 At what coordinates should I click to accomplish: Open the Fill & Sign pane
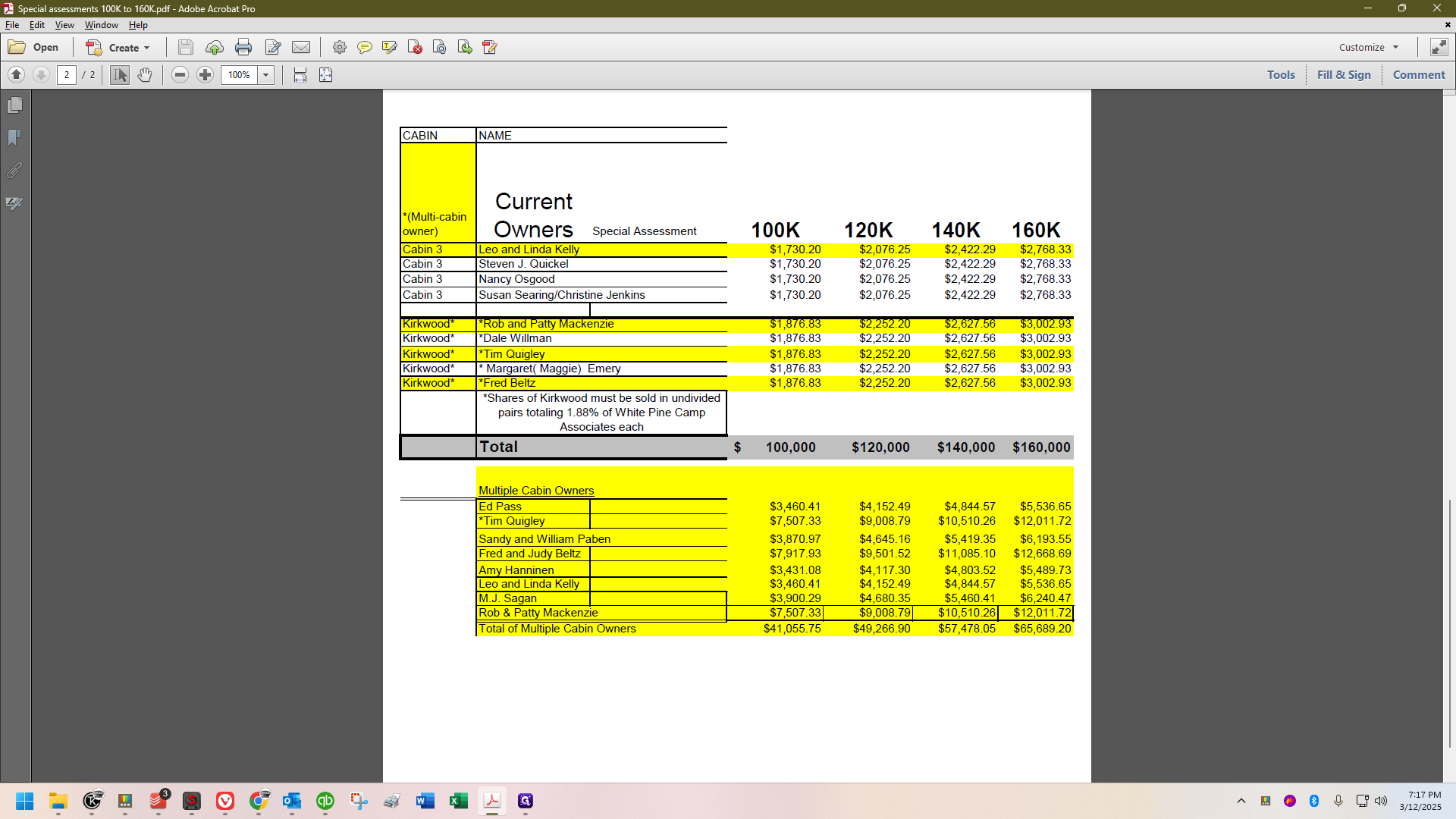(1344, 75)
